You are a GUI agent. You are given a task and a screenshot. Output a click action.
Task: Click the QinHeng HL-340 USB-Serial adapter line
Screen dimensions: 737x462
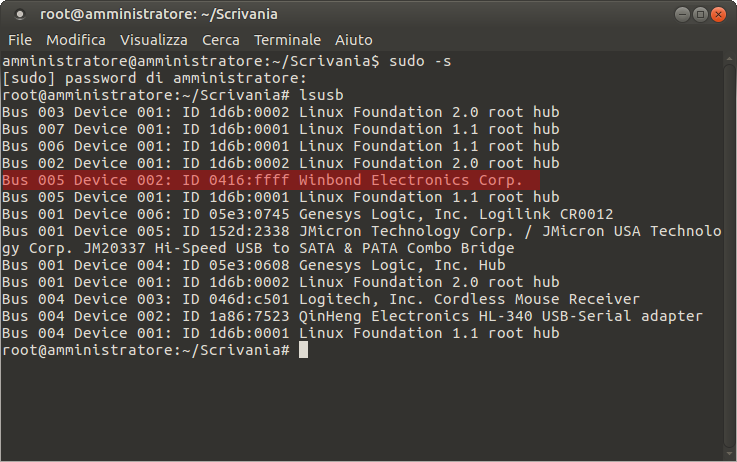tap(352, 316)
